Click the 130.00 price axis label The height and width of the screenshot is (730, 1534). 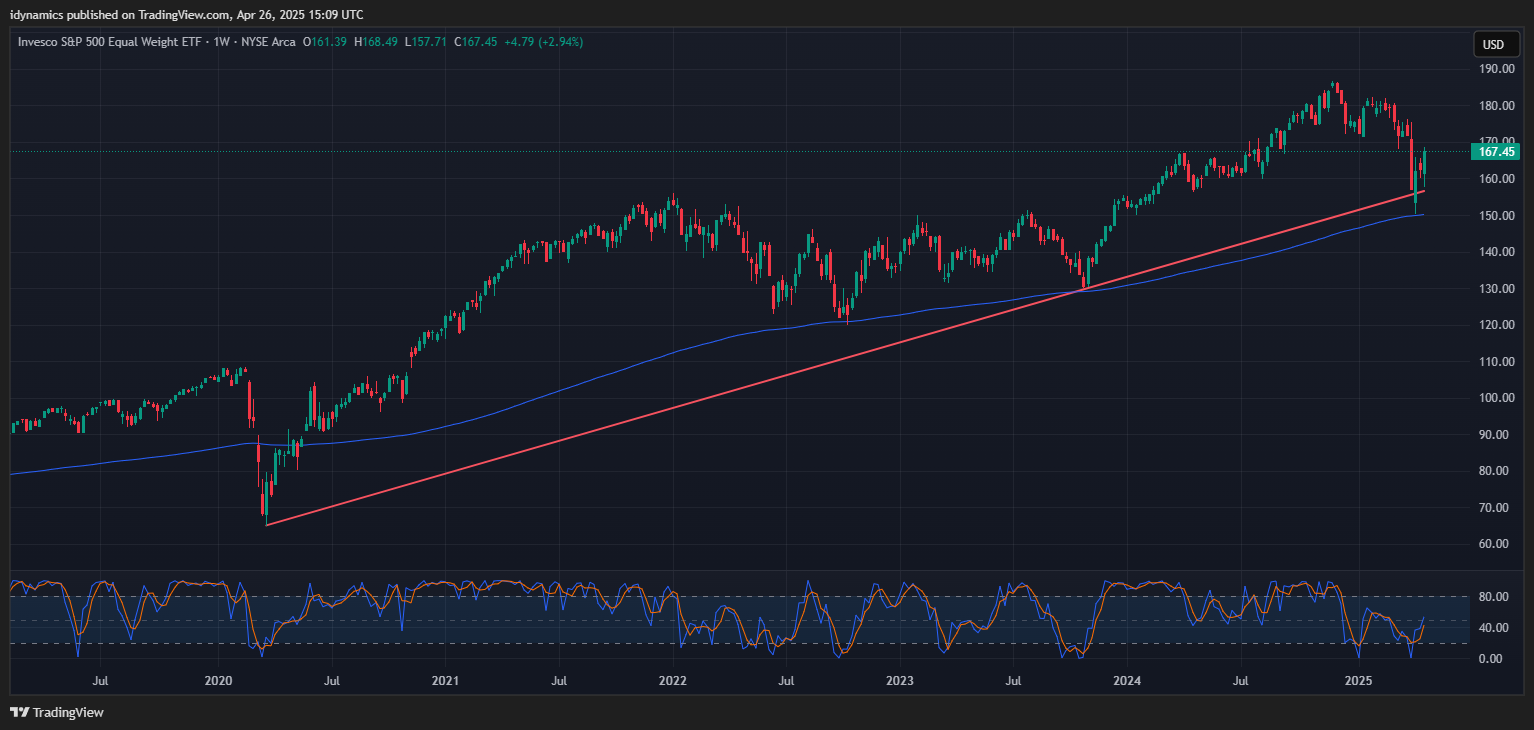pyautogui.click(x=1496, y=288)
